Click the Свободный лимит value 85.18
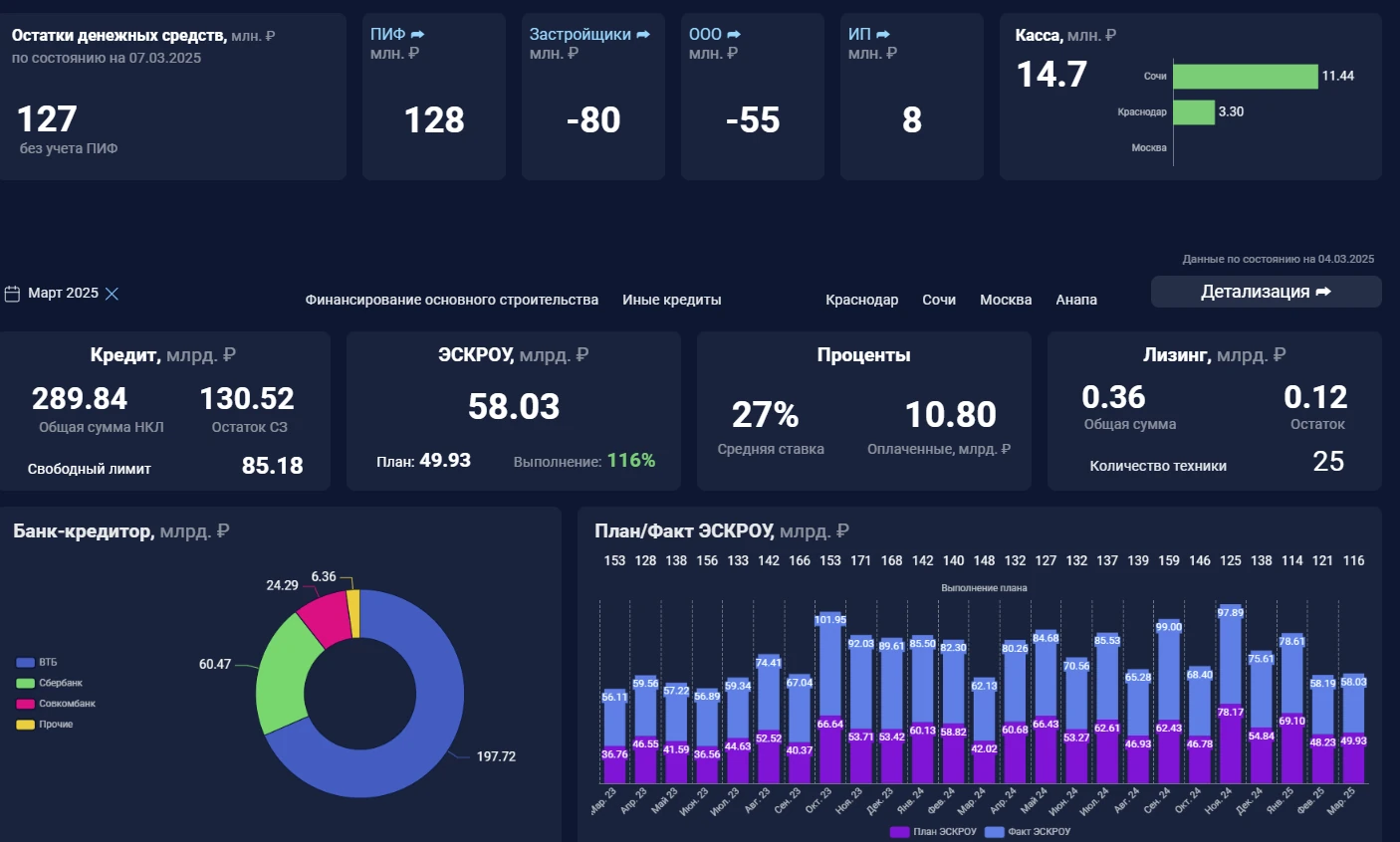 273,466
